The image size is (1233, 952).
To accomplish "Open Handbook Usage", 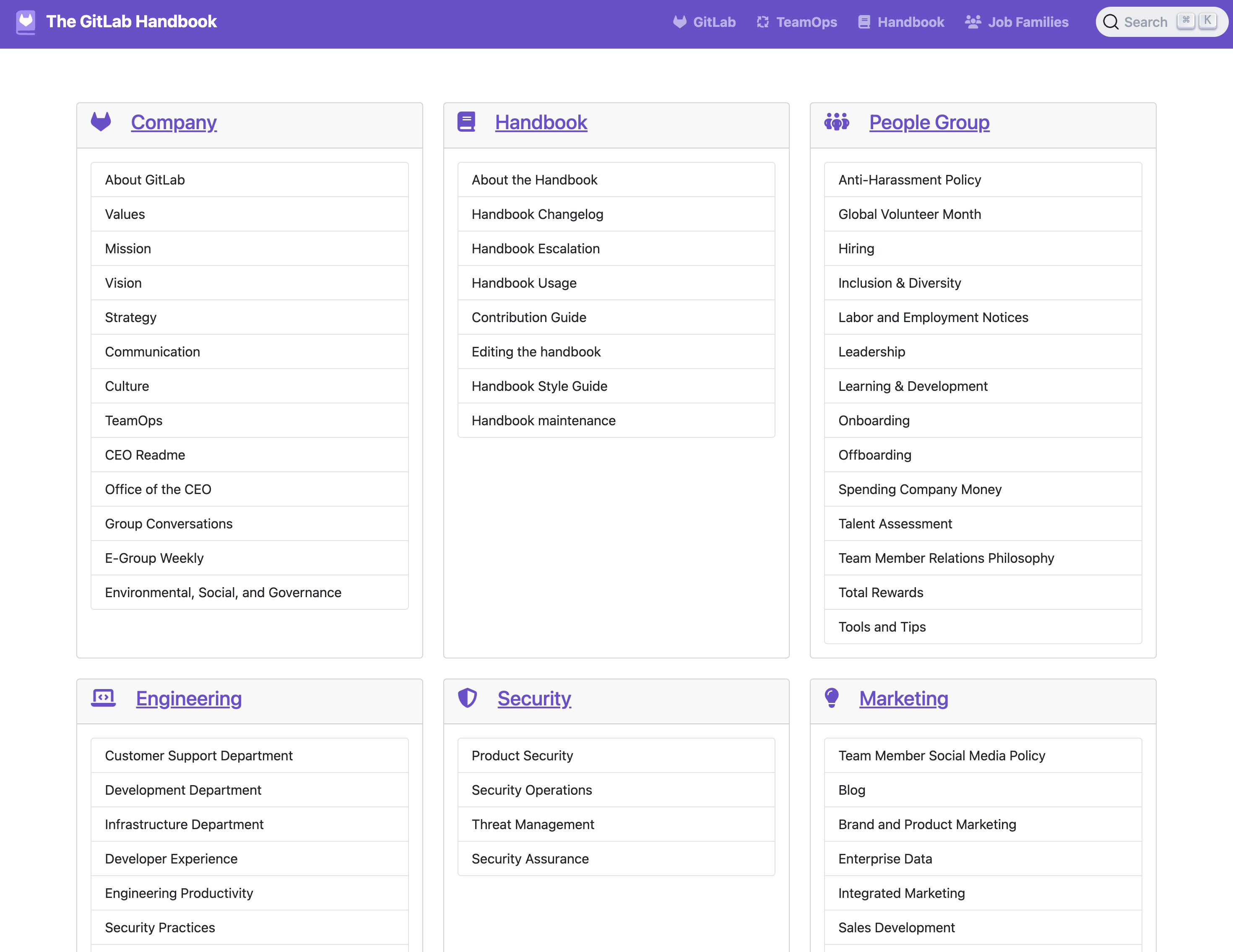I will coord(616,283).
